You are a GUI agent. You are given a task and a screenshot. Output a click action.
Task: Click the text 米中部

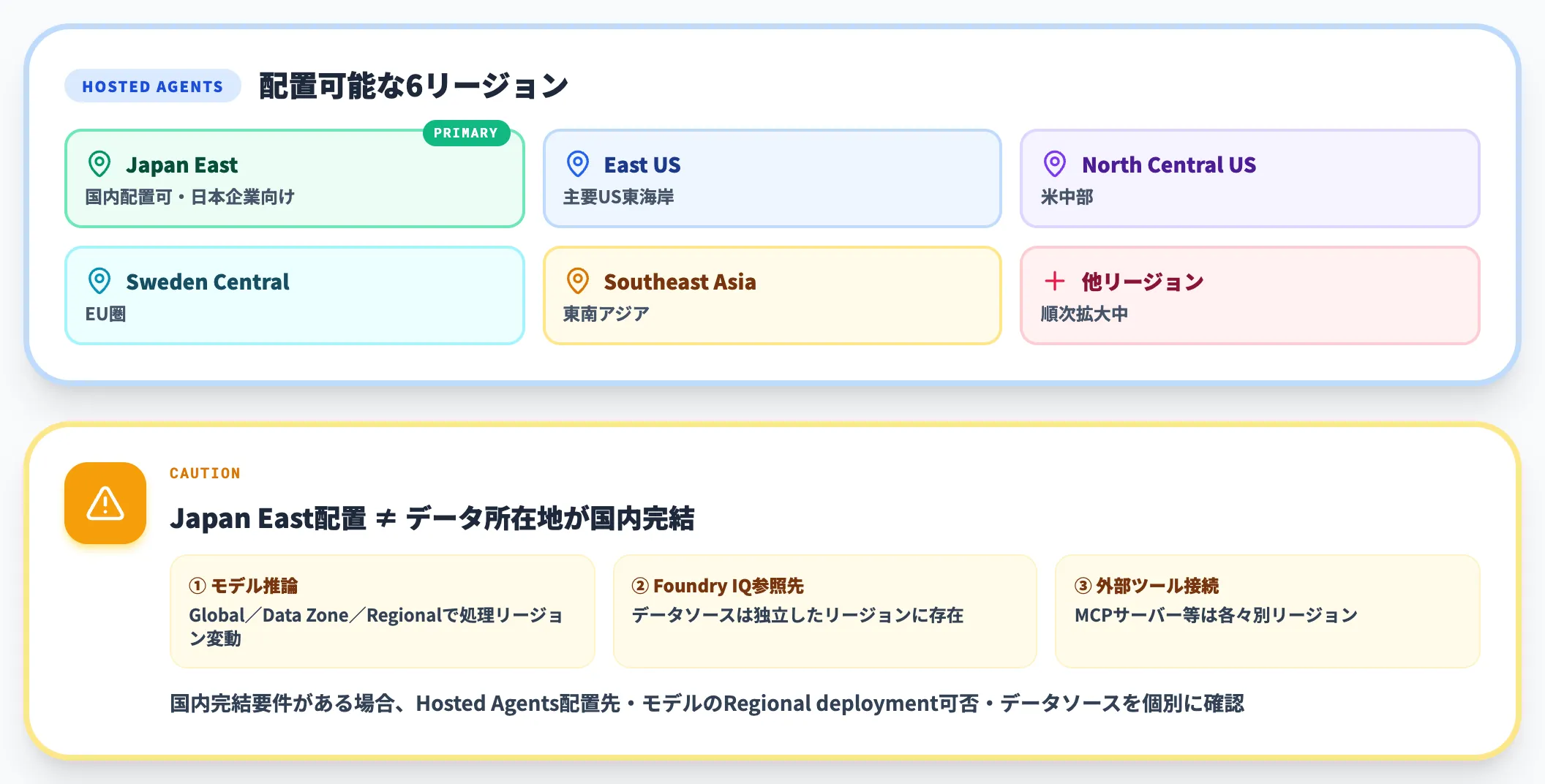click(1067, 197)
